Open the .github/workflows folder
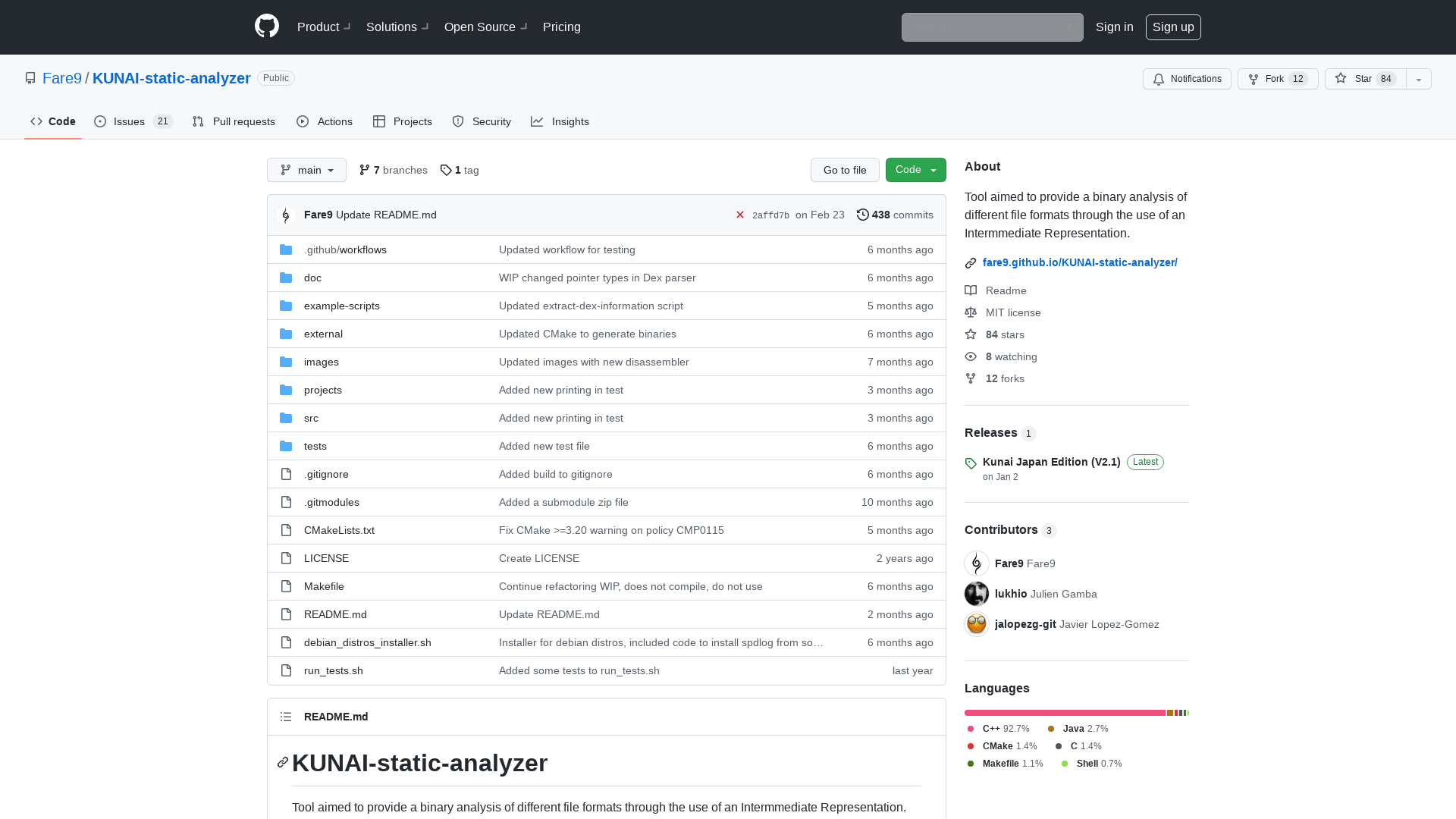 (345, 249)
